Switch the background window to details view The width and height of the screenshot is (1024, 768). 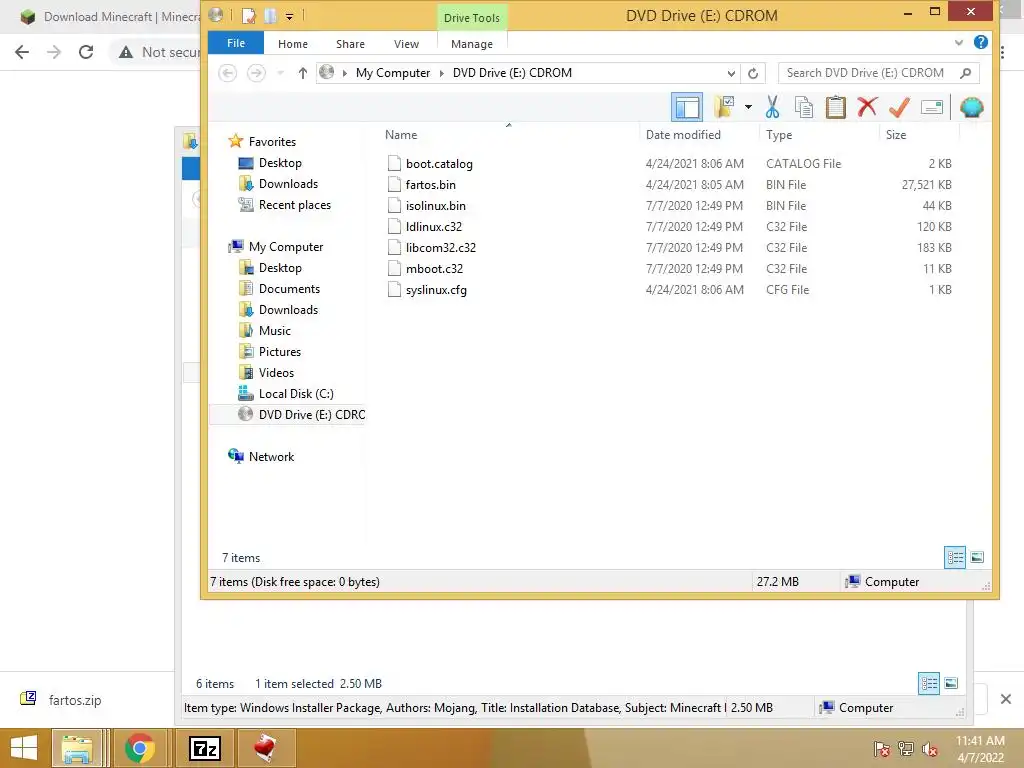point(929,683)
